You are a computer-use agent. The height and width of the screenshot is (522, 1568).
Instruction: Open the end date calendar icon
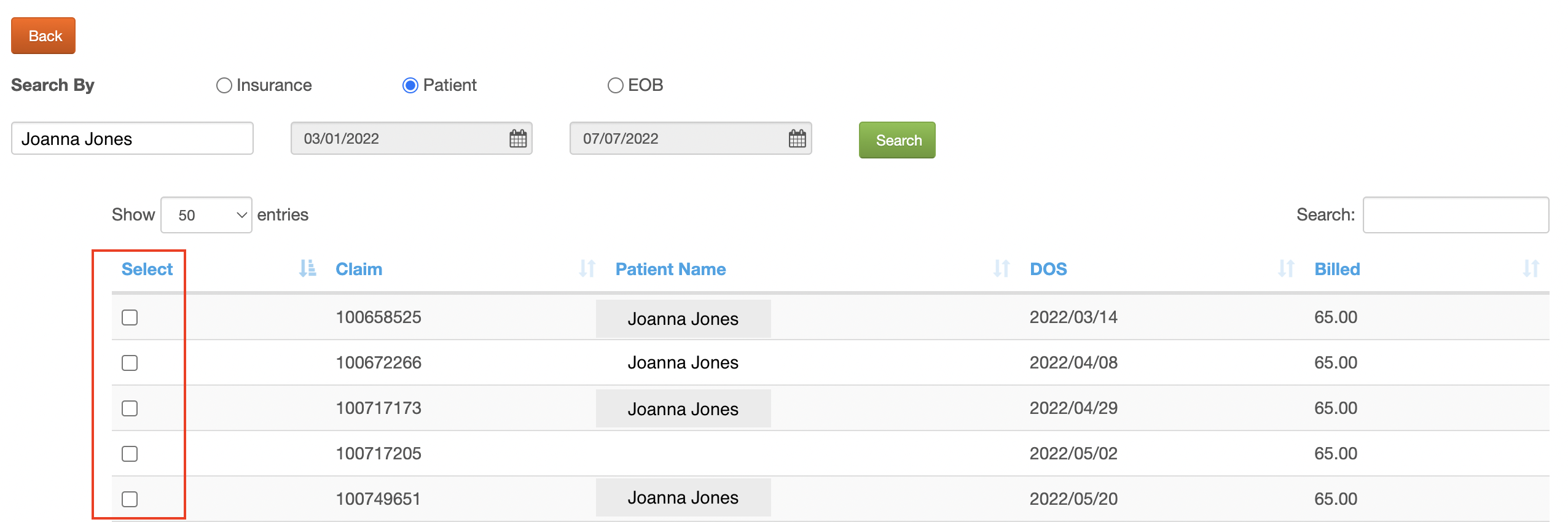(x=797, y=139)
